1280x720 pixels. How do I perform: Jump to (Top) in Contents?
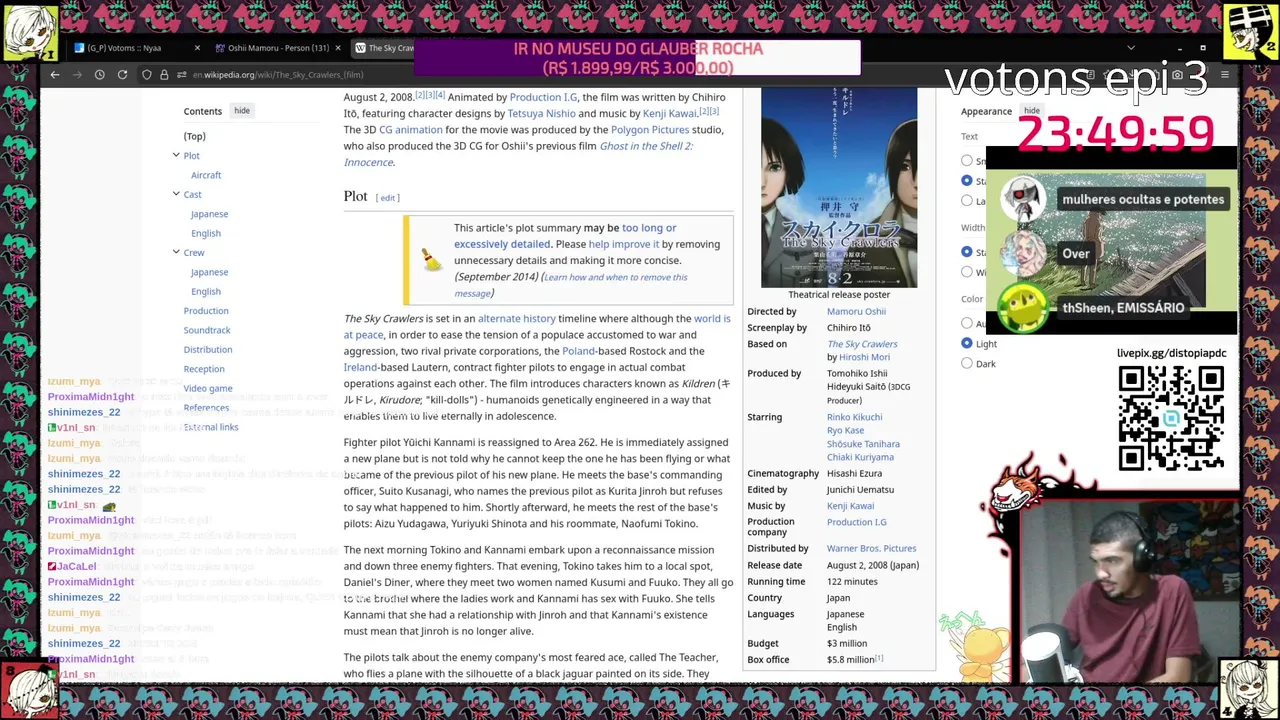tap(194, 136)
